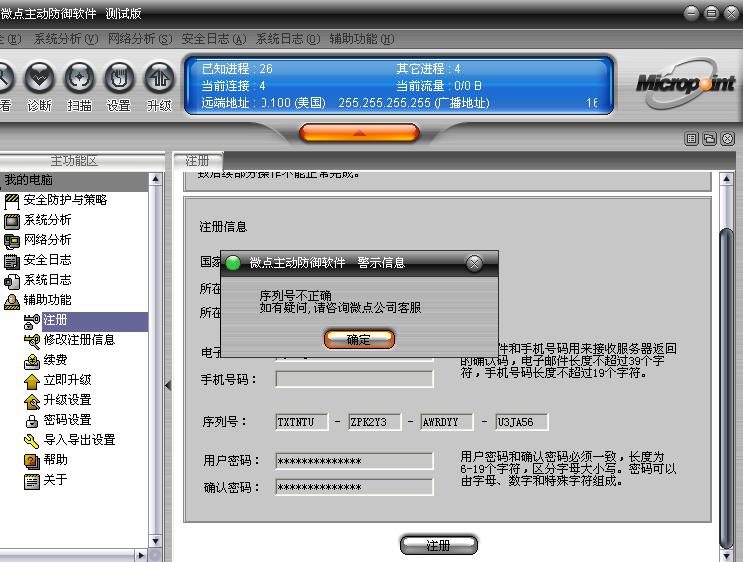
Task: Open 密码设置 in the sidebar
Action: (x=67, y=419)
